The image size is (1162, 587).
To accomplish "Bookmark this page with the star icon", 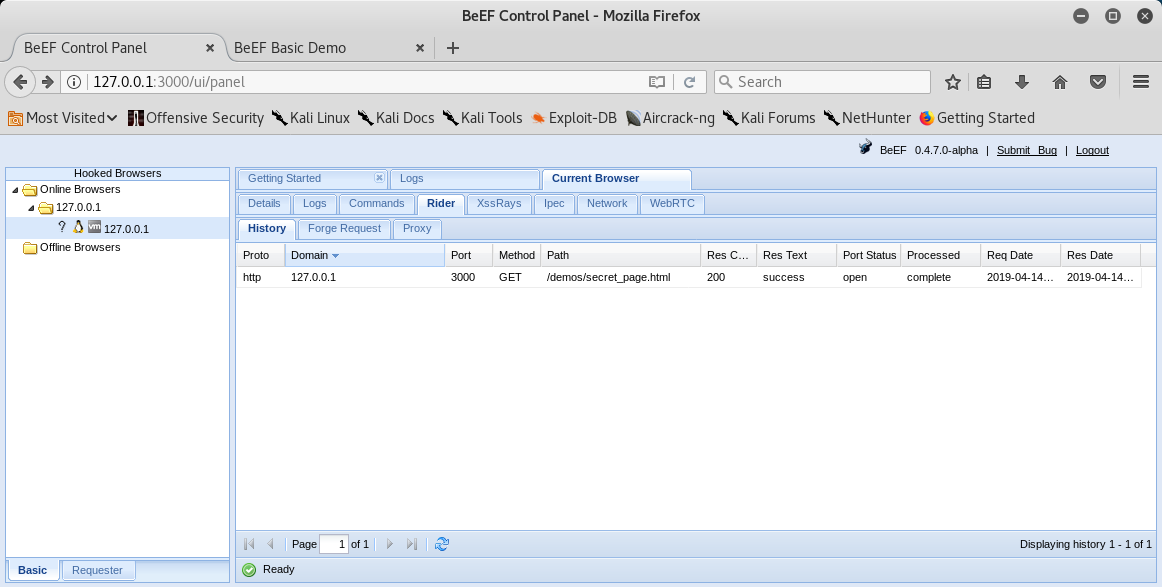I will (x=952, y=82).
